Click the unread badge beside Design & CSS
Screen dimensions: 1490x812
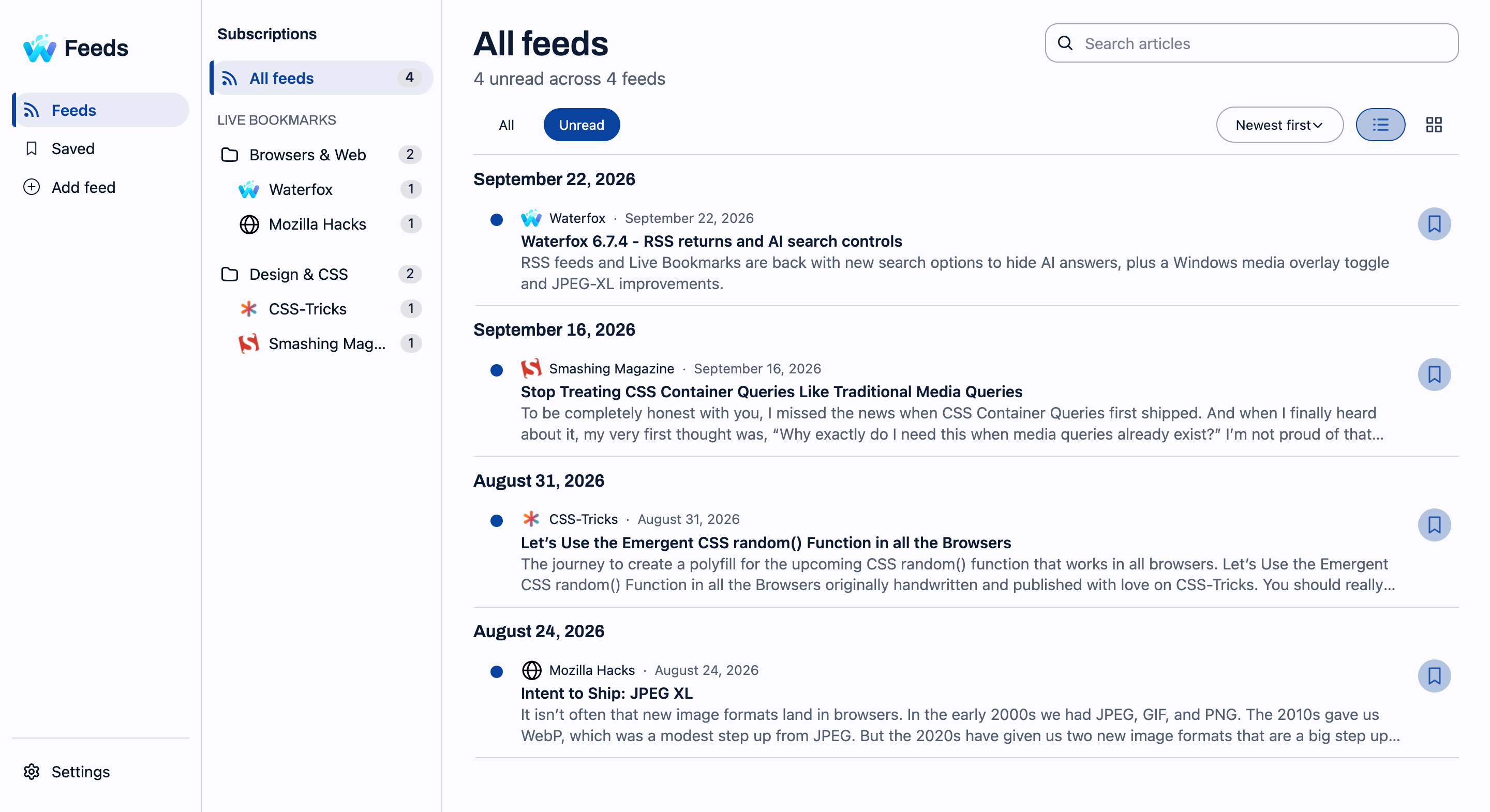tap(410, 274)
